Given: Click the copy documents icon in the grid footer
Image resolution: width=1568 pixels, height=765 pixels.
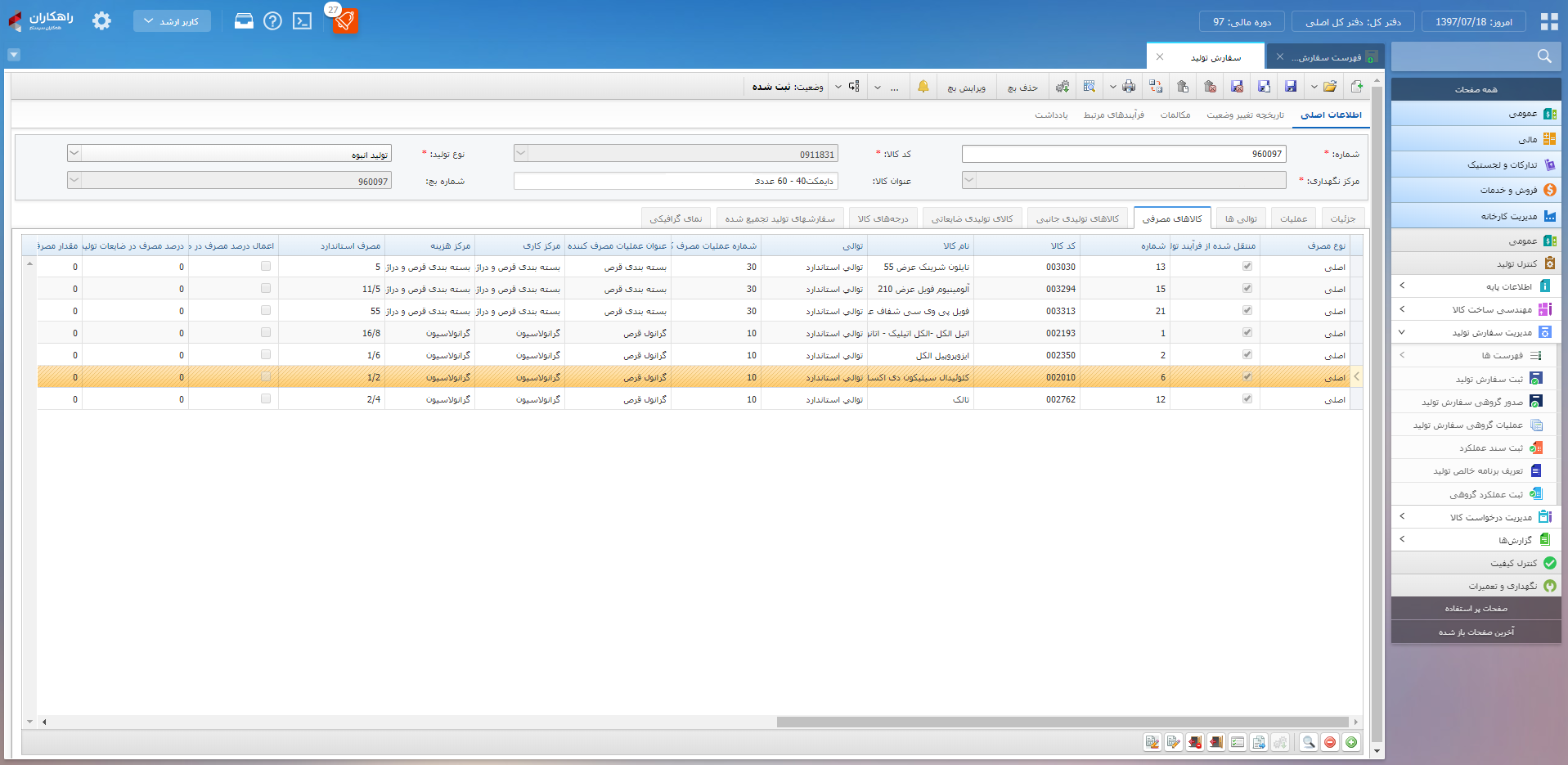Looking at the screenshot, I should (1259, 742).
